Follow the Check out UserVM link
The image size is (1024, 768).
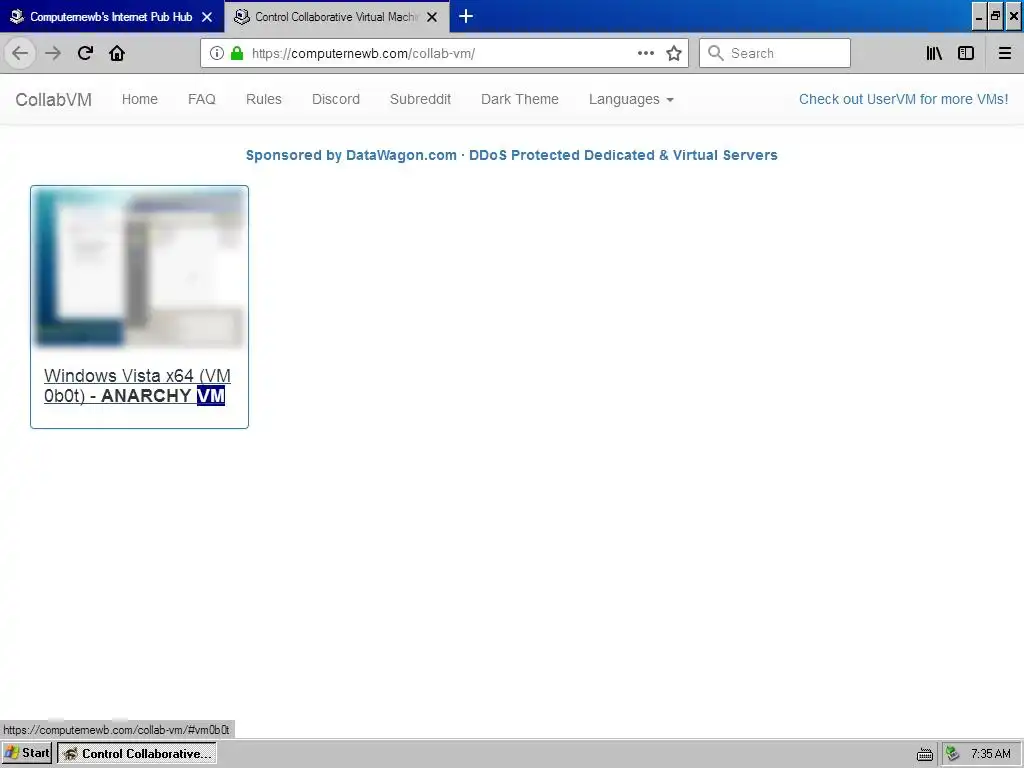pos(903,99)
